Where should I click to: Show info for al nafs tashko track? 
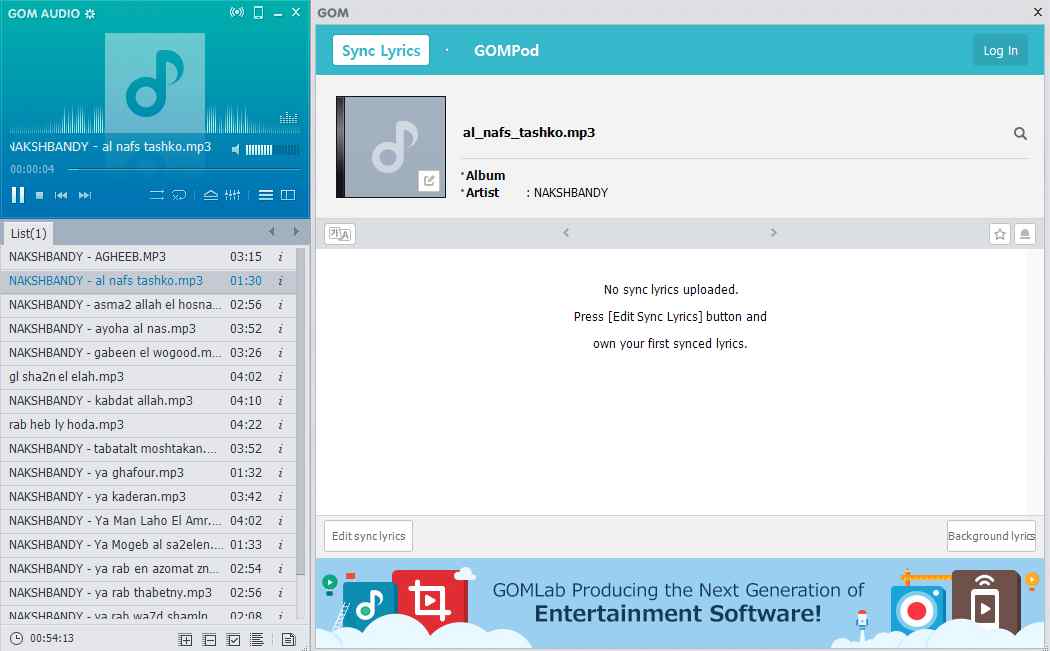[281, 281]
